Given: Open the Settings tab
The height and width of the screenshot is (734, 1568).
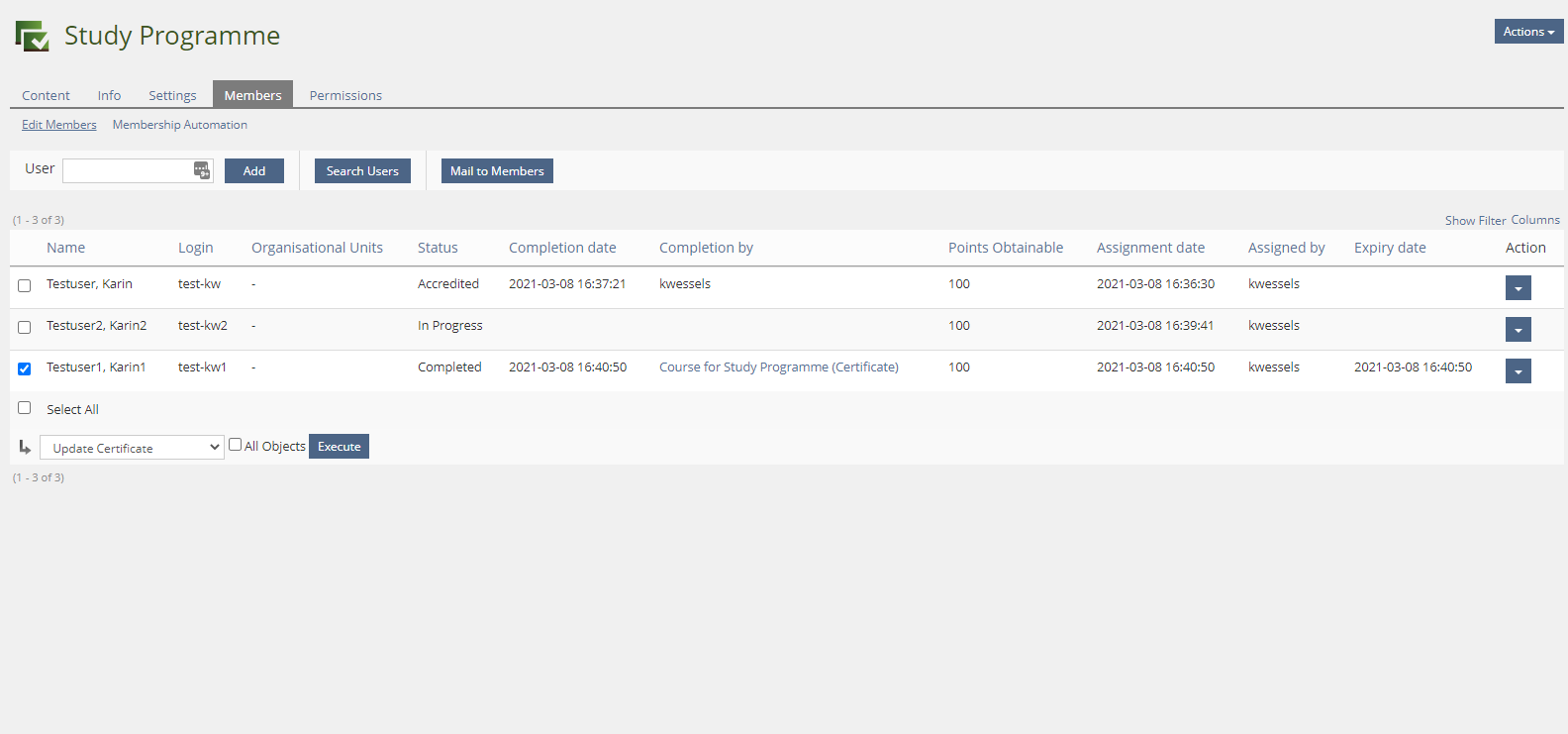Looking at the screenshot, I should 172,95.
